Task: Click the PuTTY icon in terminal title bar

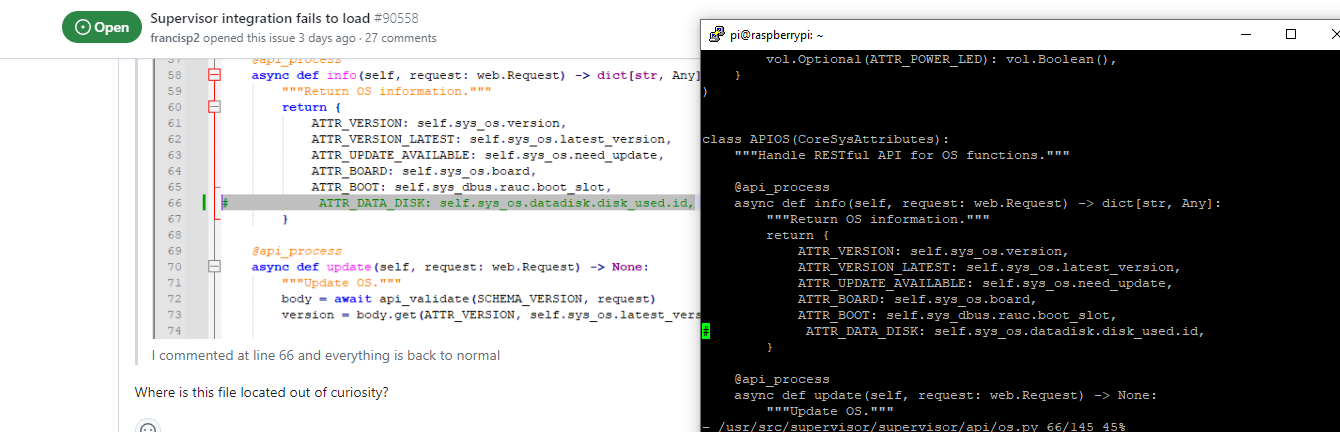Action: pos(717,34)
